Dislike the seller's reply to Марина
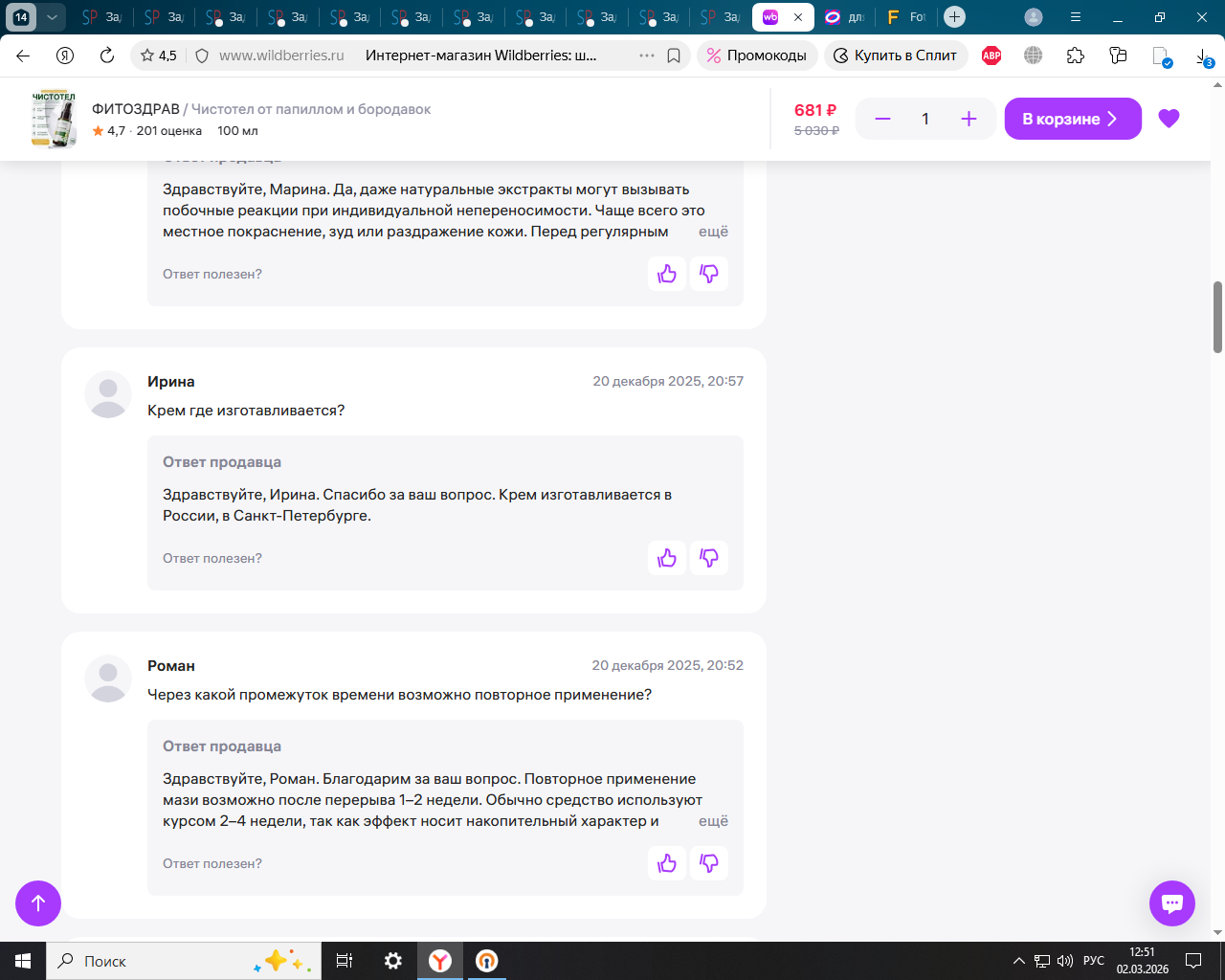 click(709, 274)
